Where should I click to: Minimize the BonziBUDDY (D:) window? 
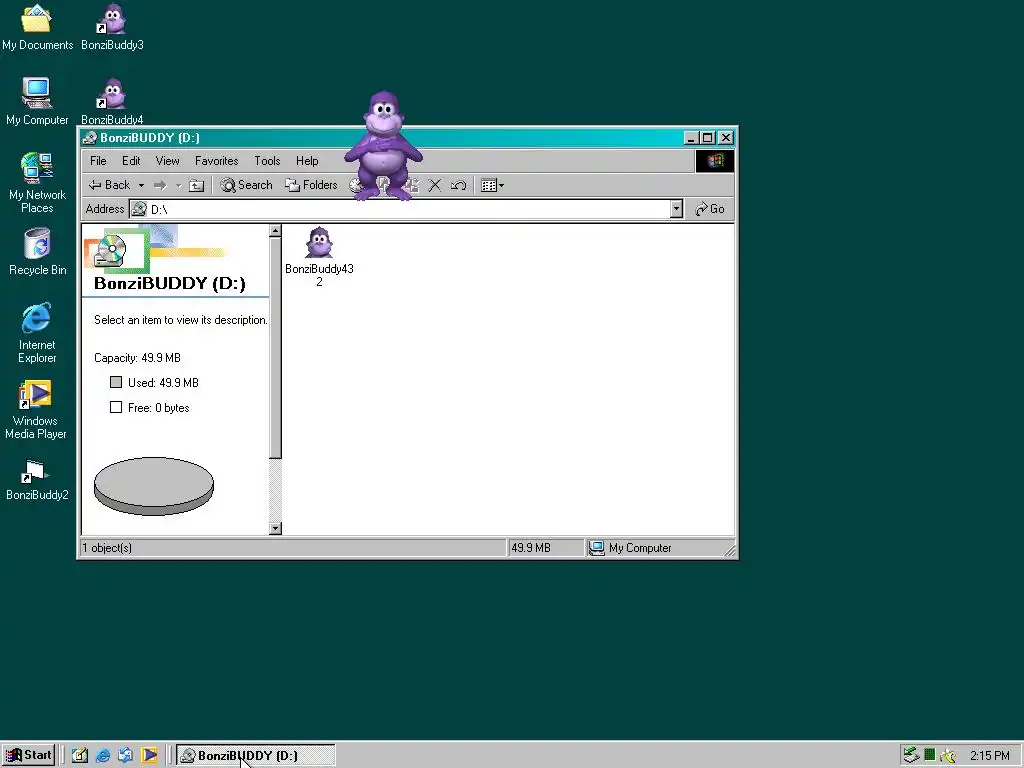pyautogui.click(x=692, y=138)
